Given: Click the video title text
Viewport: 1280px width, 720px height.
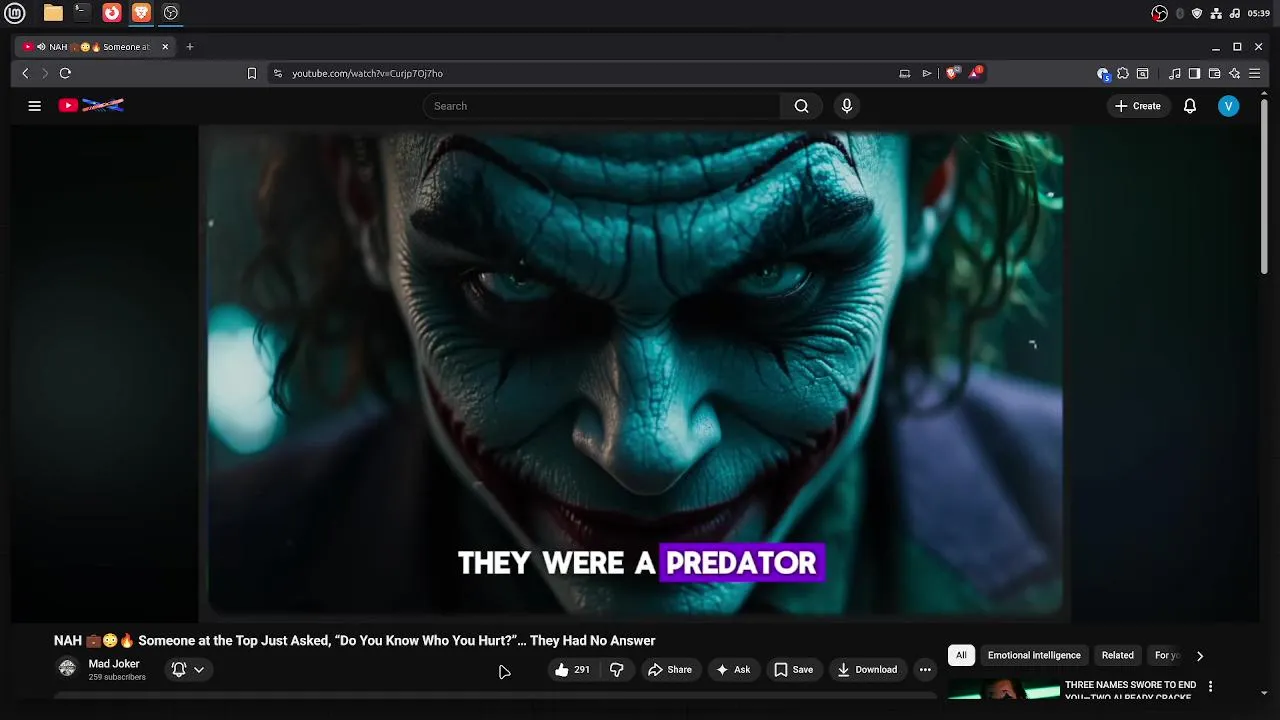Looking at the screenshot, I should click(x=355, y=641).
